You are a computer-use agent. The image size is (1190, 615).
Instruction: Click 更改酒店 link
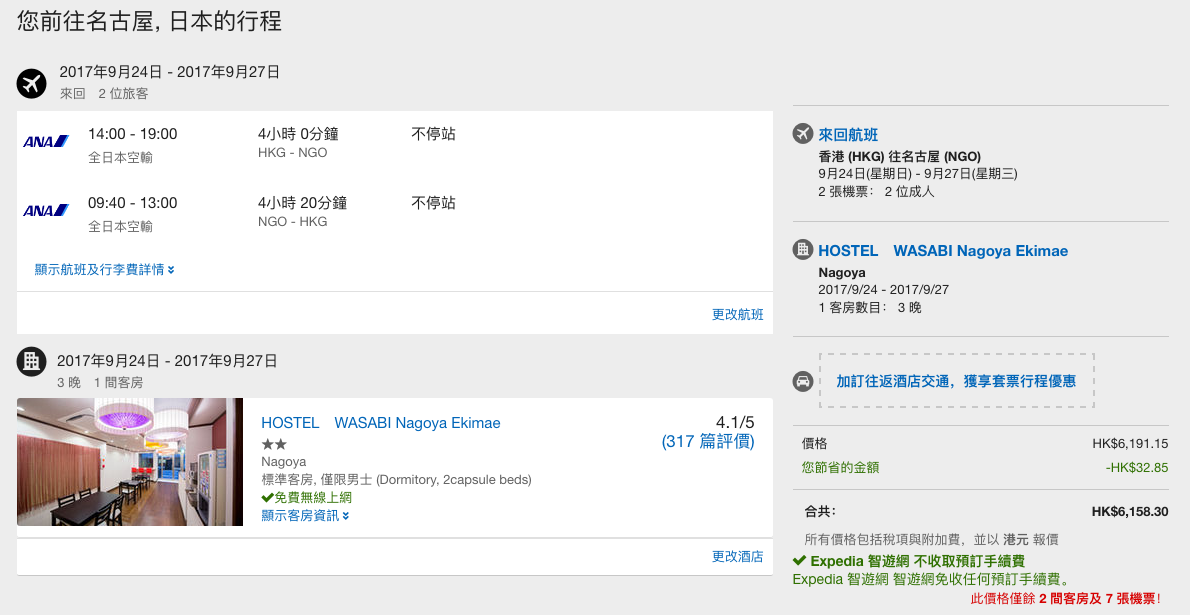[x=738, y=557]
